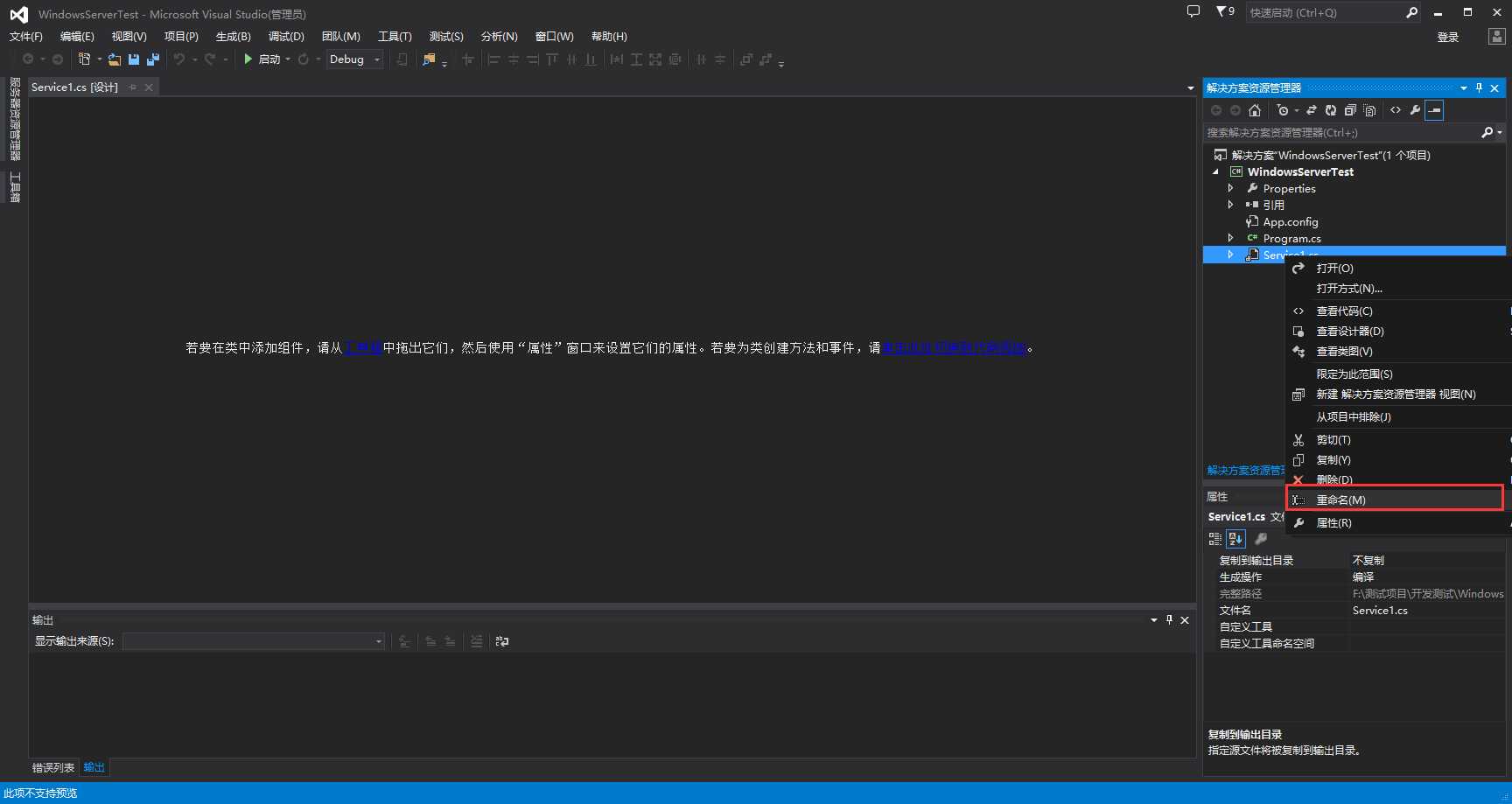Screen dimensions: 1512x804
Task: Click the Open File folder icon
Action: 115,59
